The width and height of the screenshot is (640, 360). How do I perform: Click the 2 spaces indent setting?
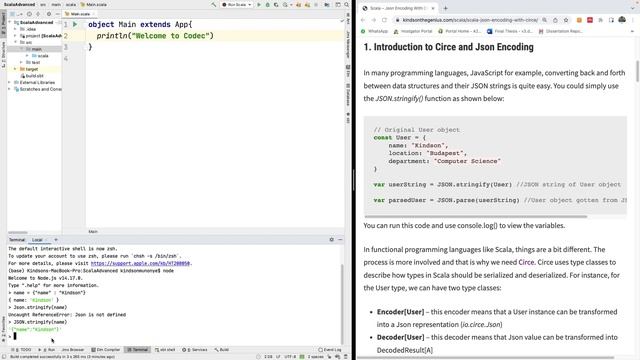click(316, 357)
